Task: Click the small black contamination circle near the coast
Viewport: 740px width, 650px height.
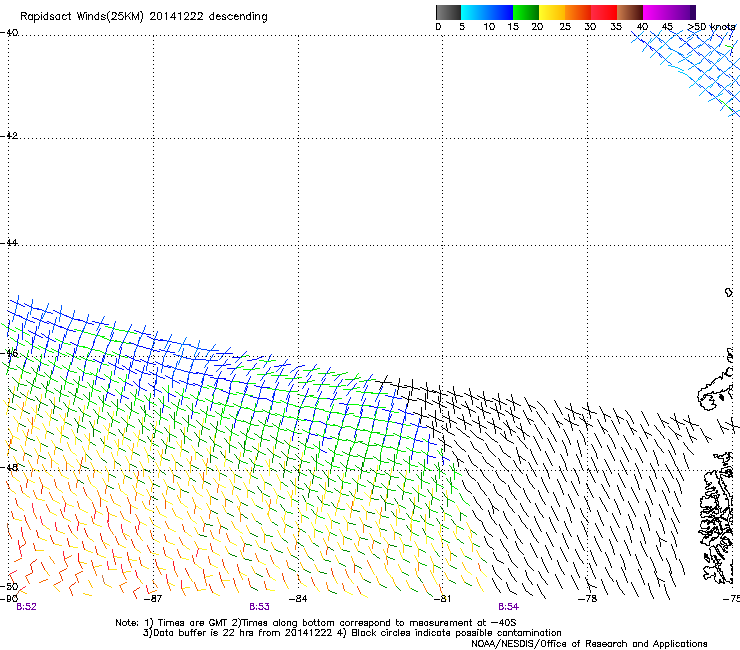Action: pos(729,292)
